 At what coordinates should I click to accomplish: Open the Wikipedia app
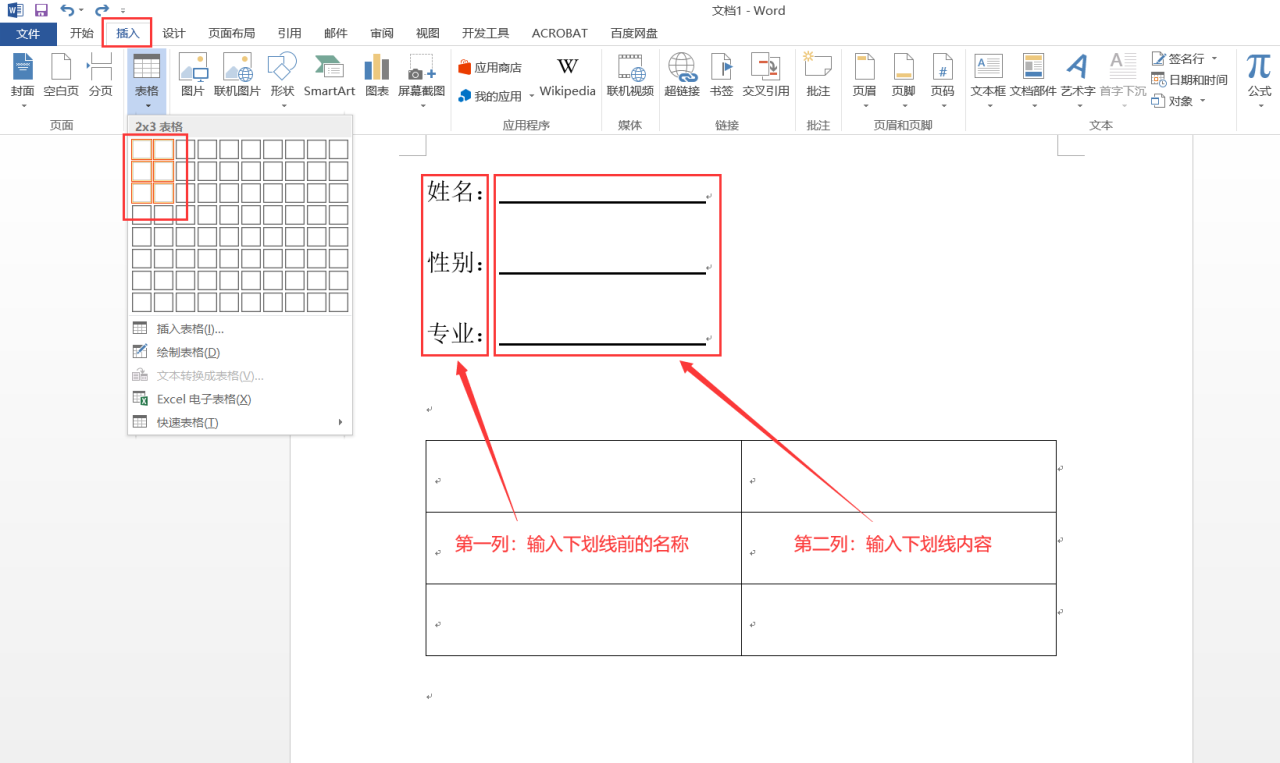[x=567, y=77]
